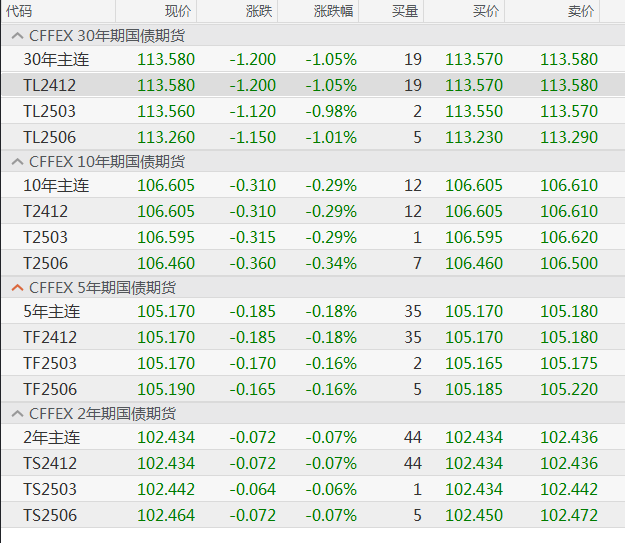The width and height of the screenshot is (625, 543).
Task: Collapse the CFFEX 30年期国债期货 group
Action: point(17,36)
